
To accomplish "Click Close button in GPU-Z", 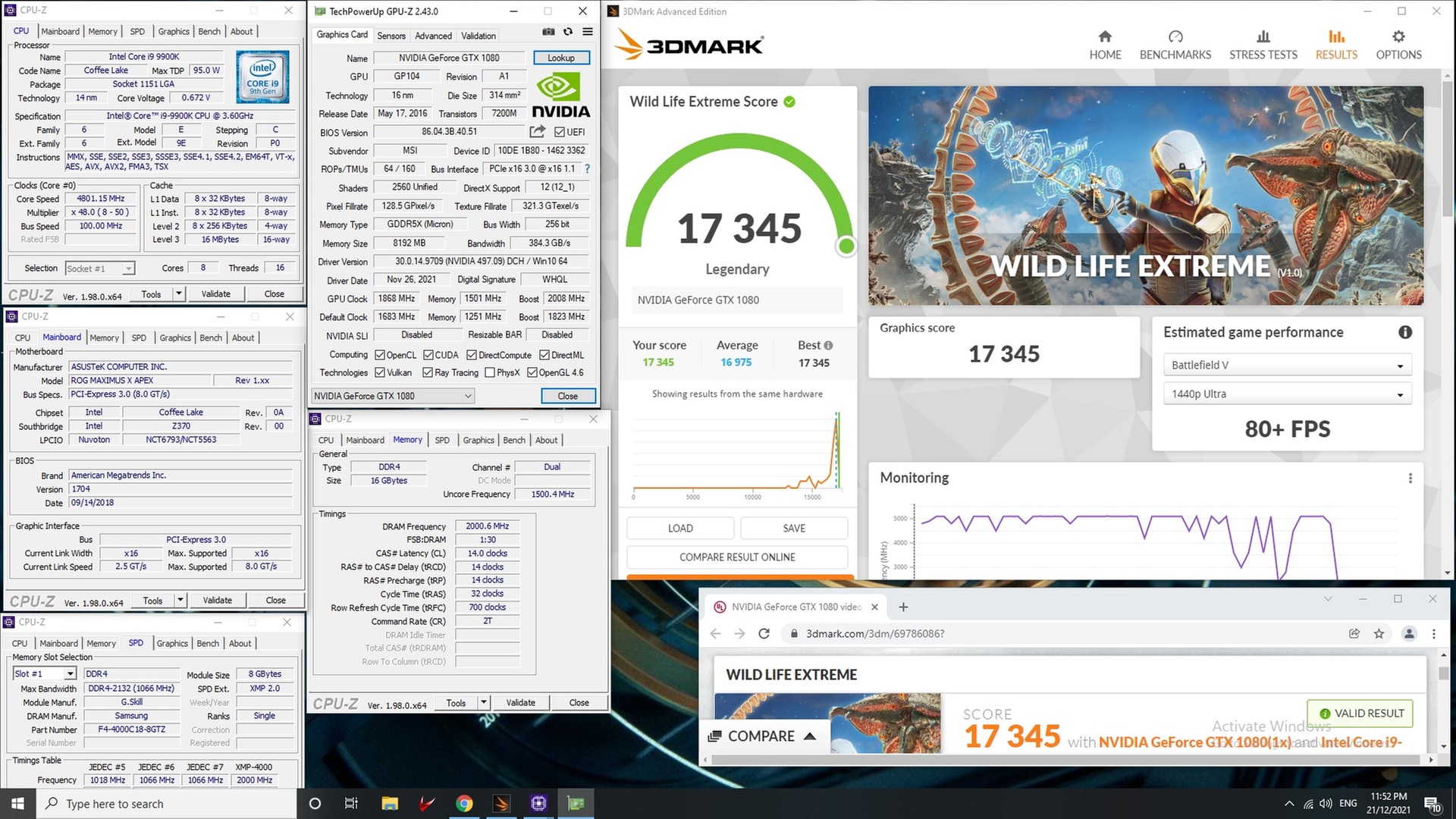I will tap(567, 396).
